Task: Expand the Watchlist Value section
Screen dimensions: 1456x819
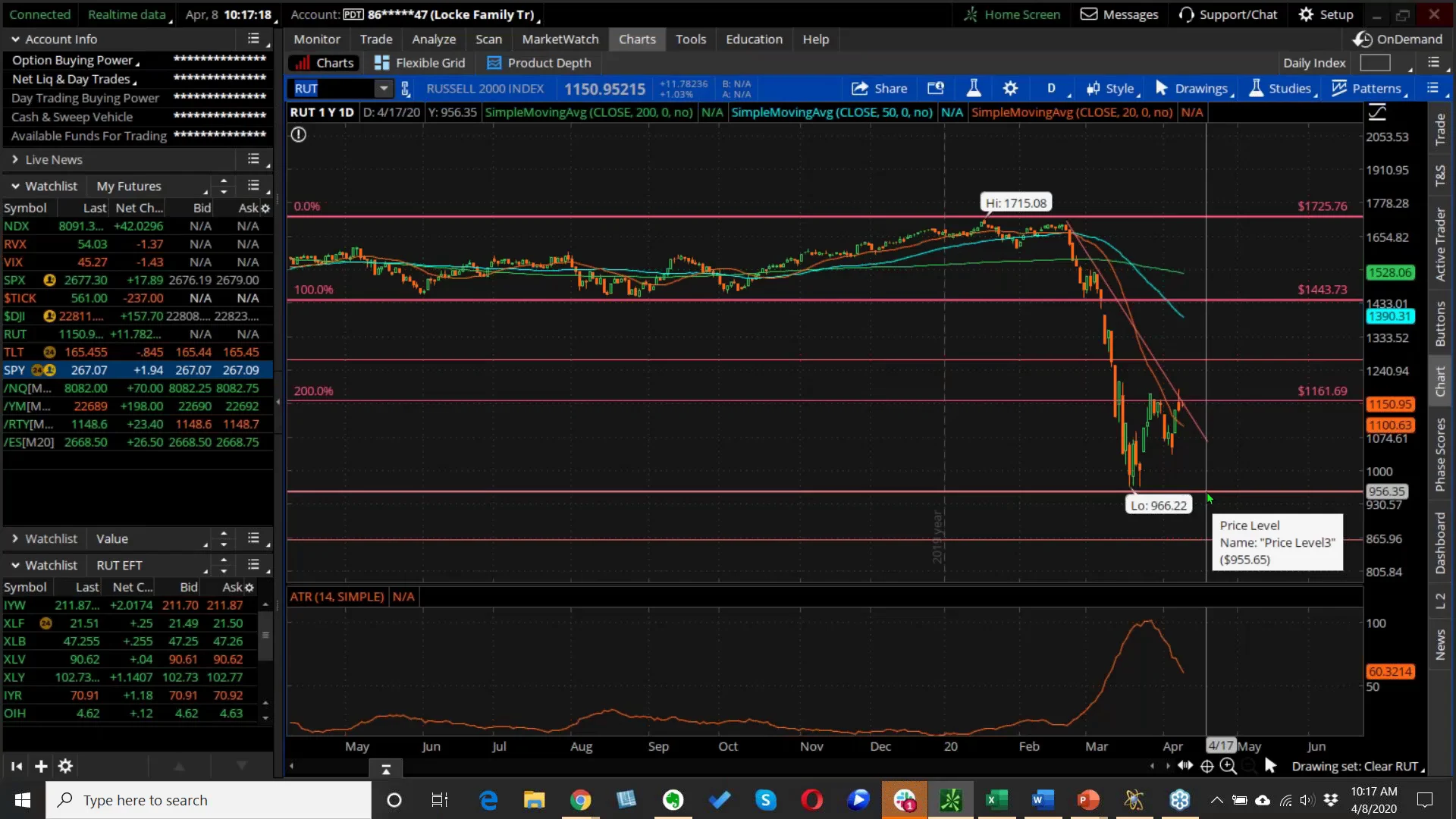Action: coord(14,539)
